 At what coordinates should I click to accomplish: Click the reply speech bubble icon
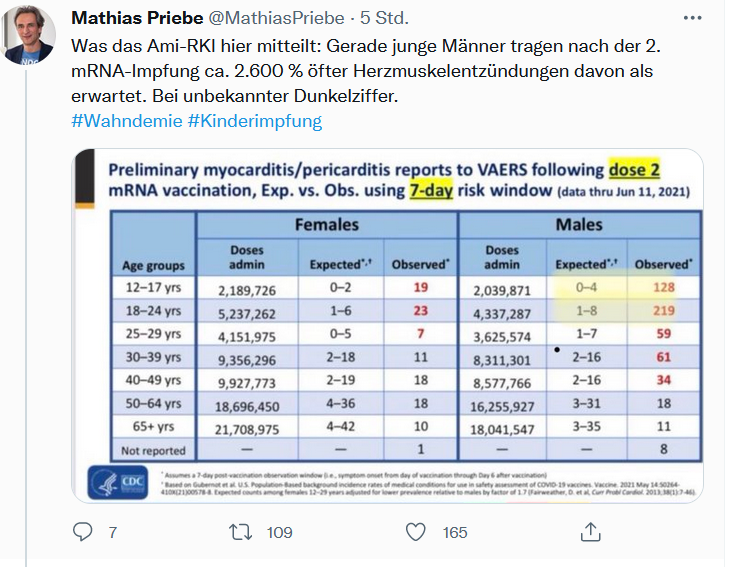pos(82,532)
